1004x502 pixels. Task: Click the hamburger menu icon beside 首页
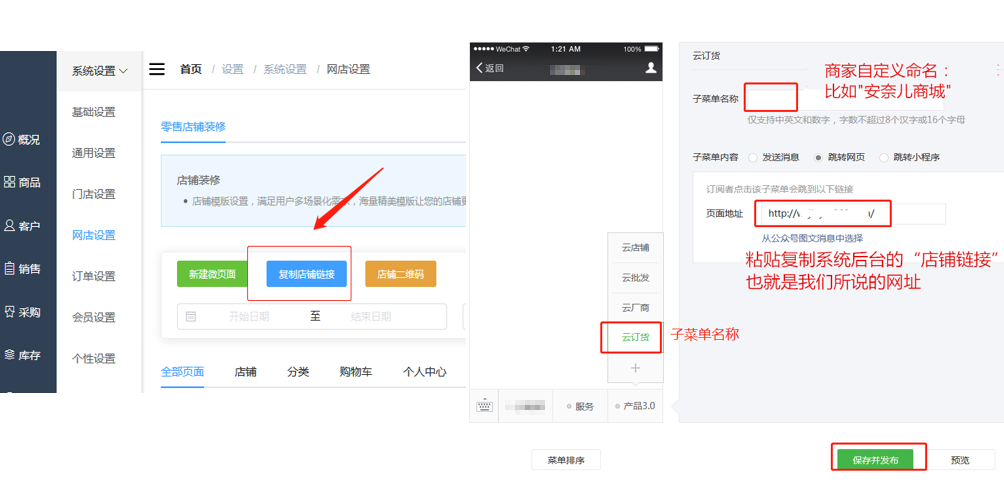point(157,69)
